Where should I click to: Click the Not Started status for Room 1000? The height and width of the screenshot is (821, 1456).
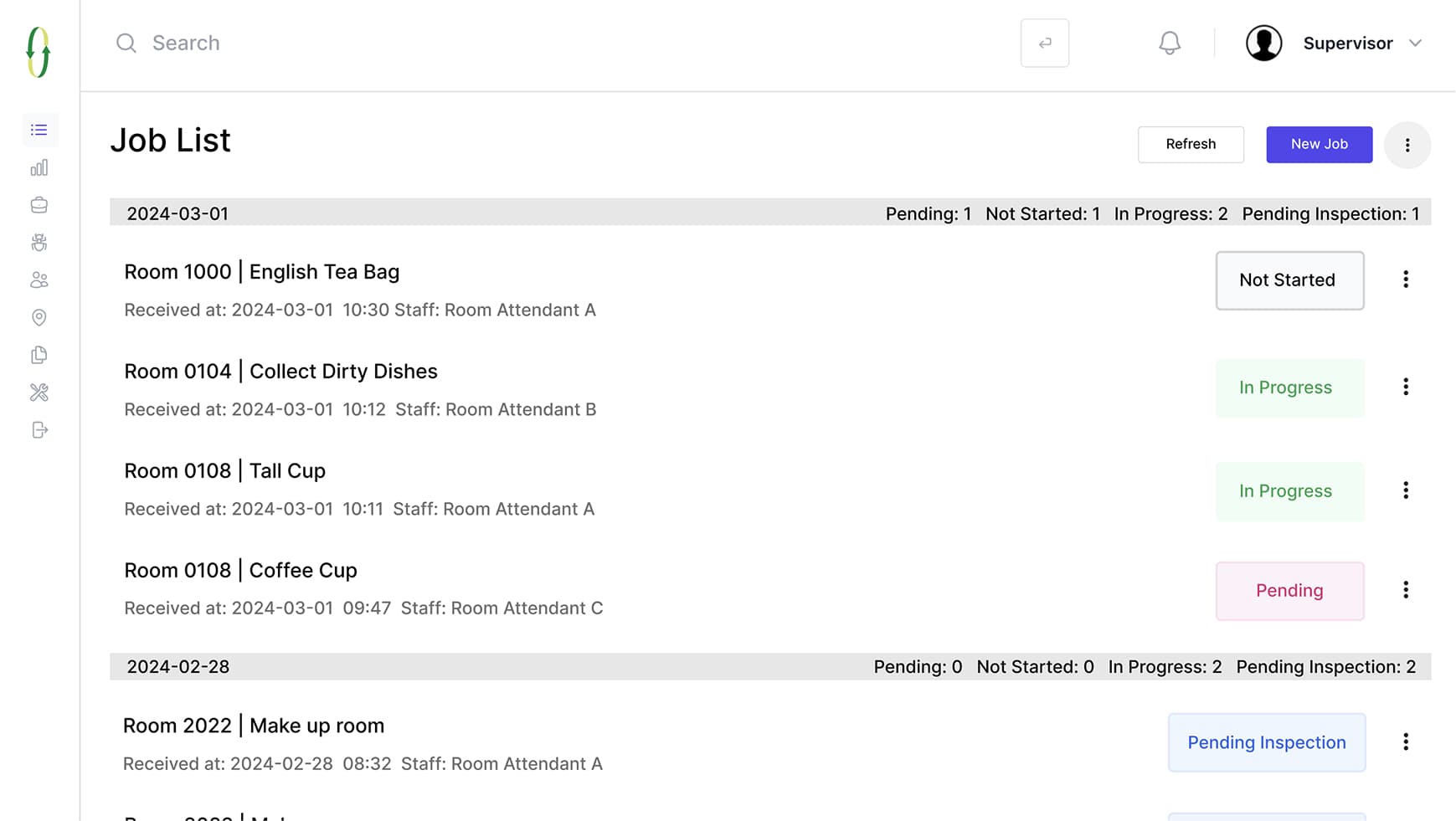pos(1289,280)
